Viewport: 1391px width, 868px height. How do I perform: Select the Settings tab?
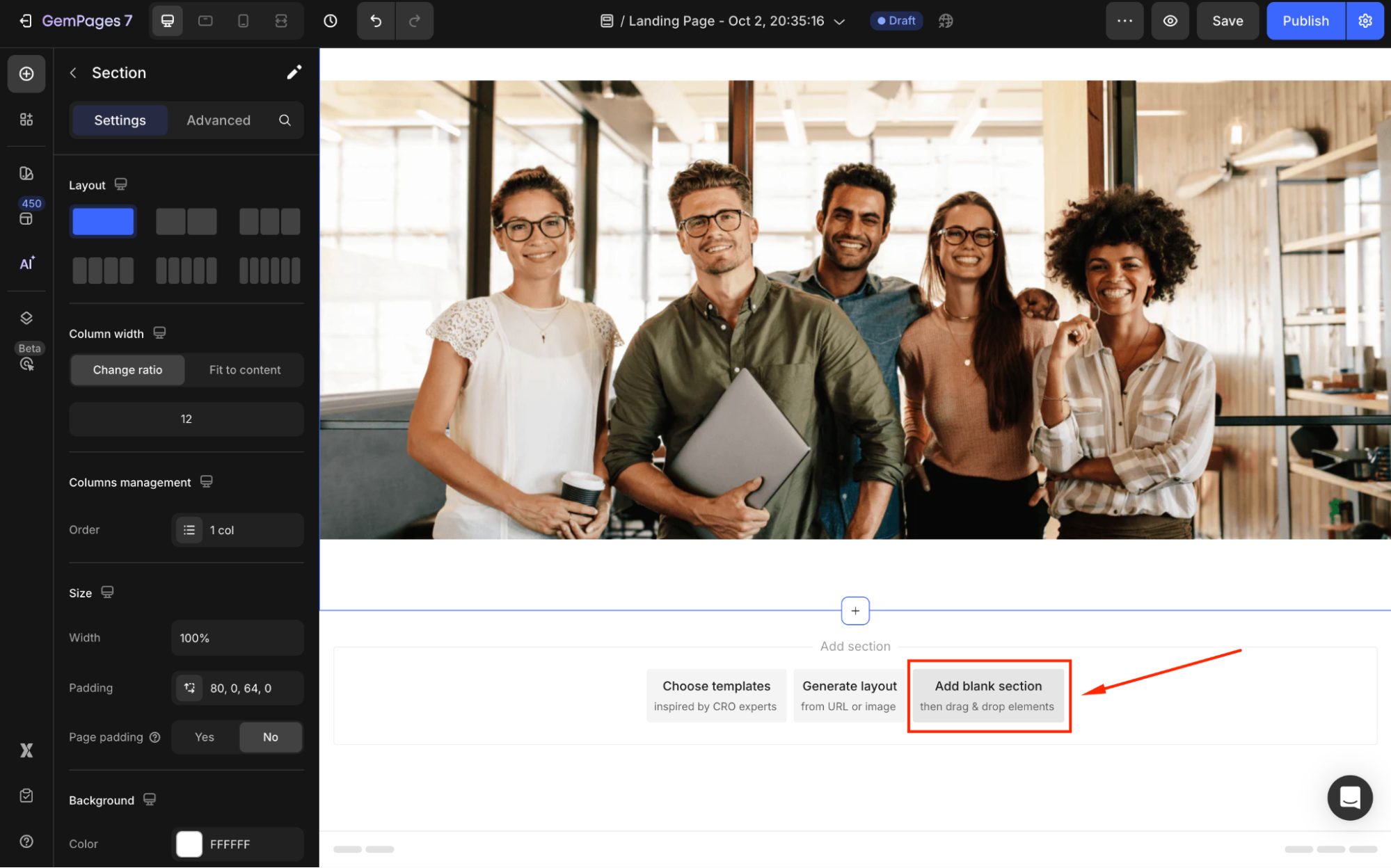[x=120, y=120]
